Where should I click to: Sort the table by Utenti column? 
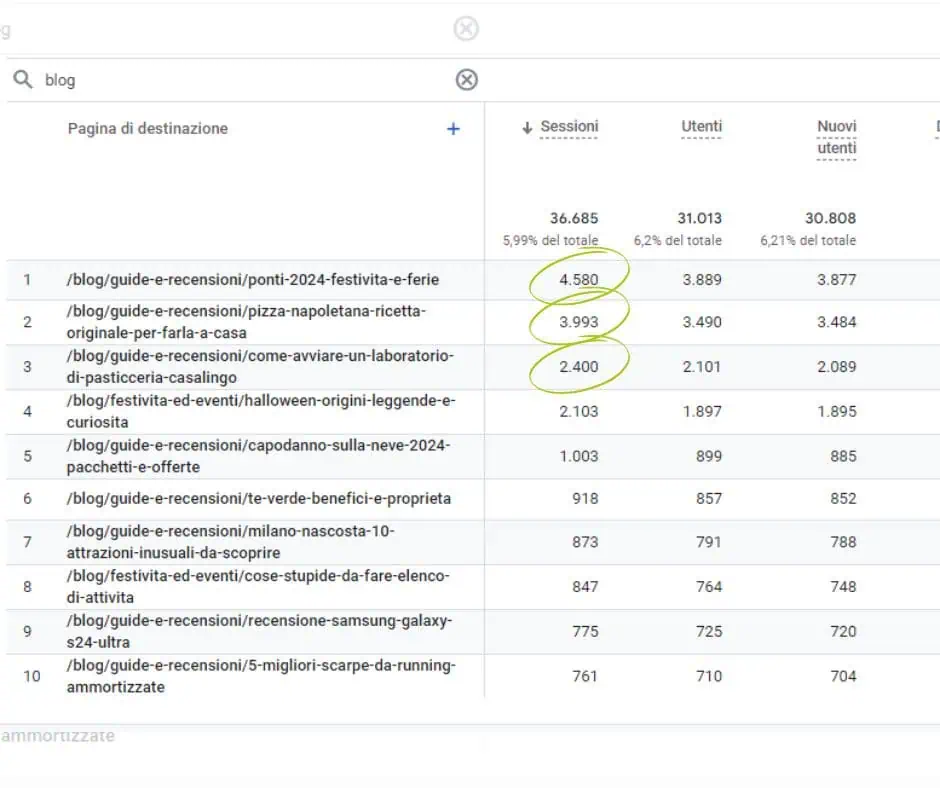pos(701,127)
